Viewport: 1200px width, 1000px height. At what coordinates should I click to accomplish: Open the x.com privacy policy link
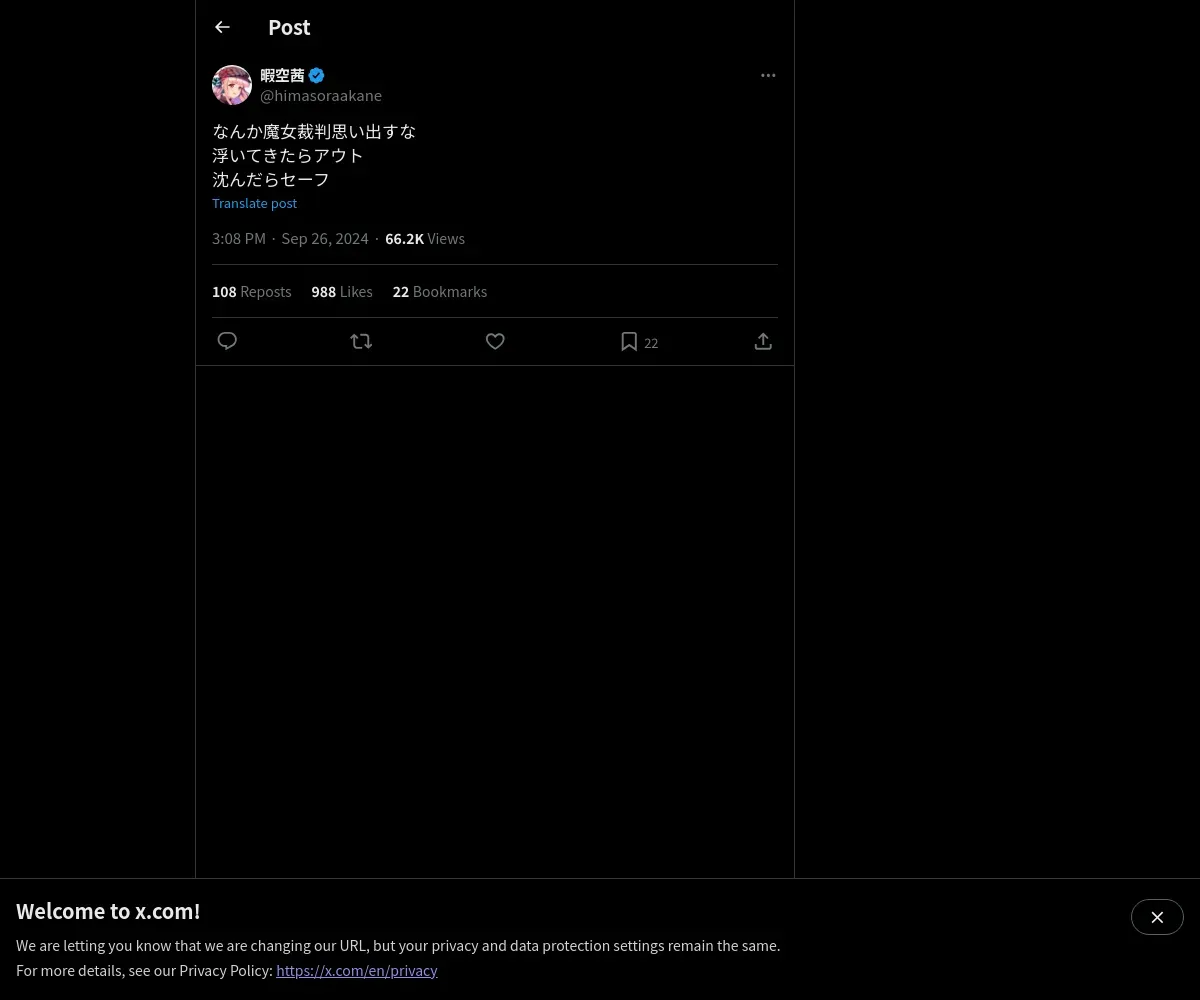357,970
